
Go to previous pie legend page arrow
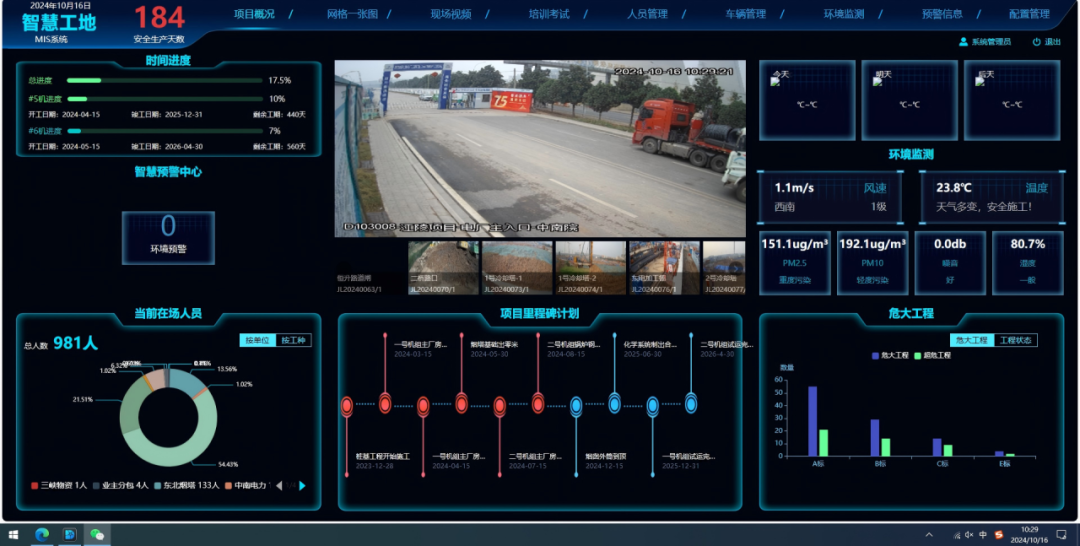[279, 486]
